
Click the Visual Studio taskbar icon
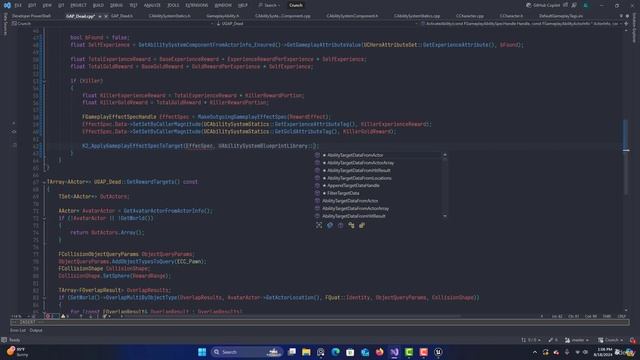click(x=394, y=352)
